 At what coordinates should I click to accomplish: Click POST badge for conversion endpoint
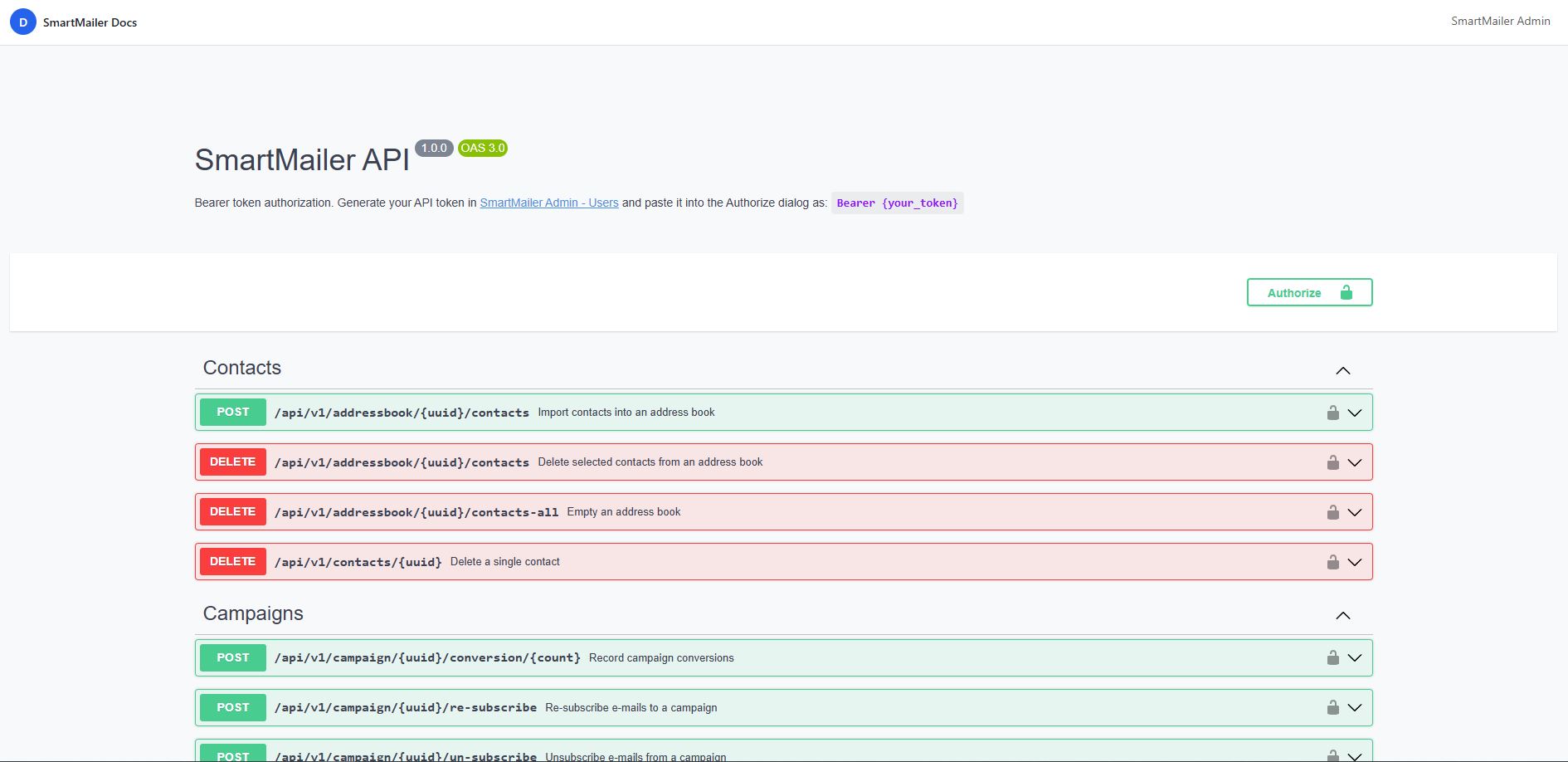pyautogui.click(x=233, y=657)
